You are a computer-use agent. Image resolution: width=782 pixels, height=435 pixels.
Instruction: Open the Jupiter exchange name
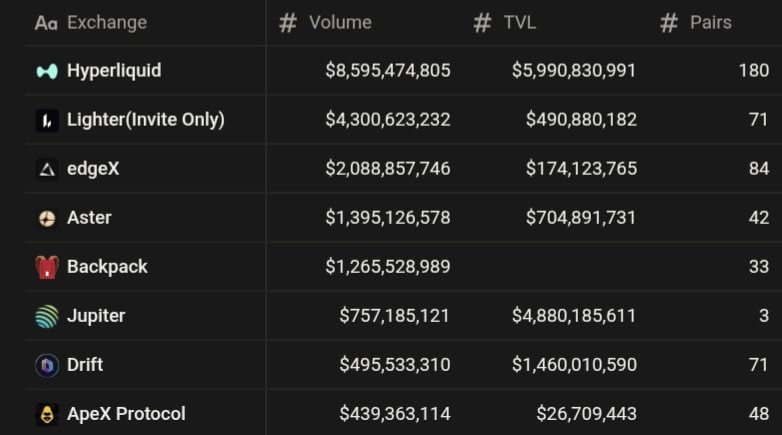96,316
